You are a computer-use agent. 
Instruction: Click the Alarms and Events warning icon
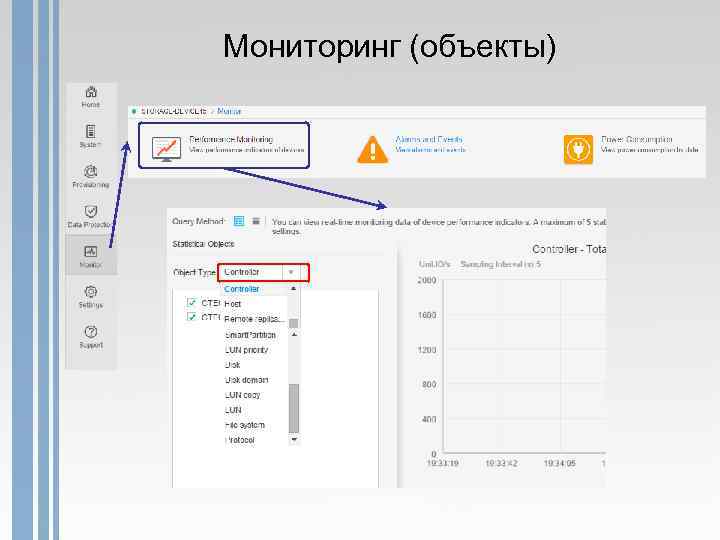click(x=372, y=150)
